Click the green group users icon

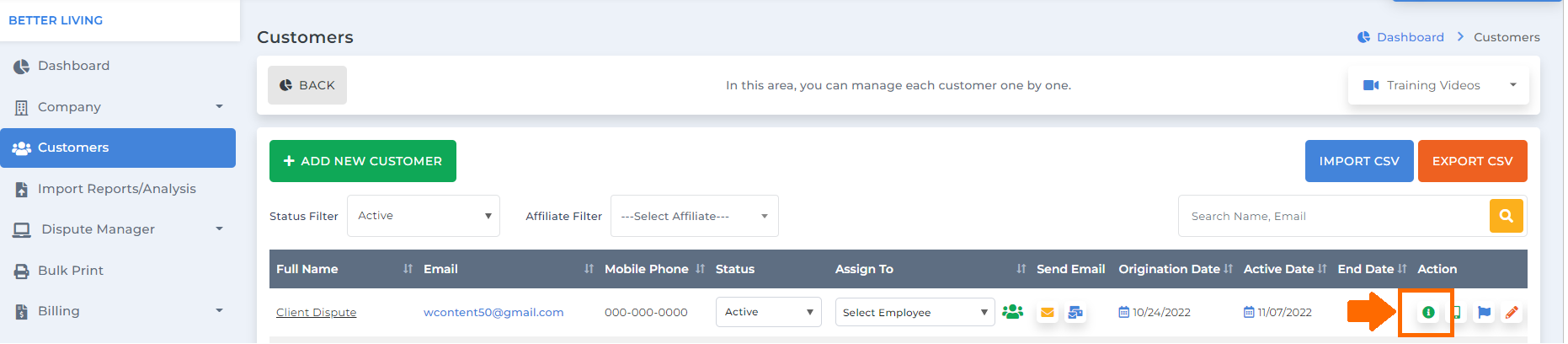(x=1013, y=311)
